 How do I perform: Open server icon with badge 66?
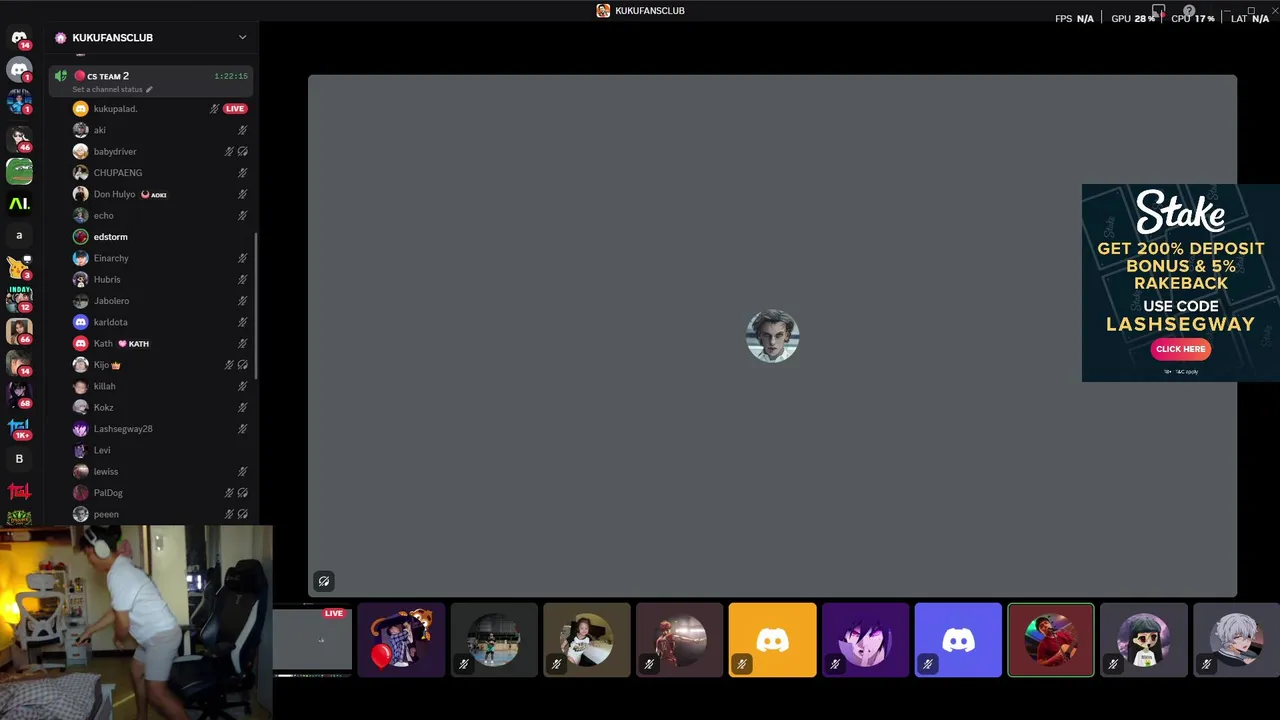tap(19, 330)
